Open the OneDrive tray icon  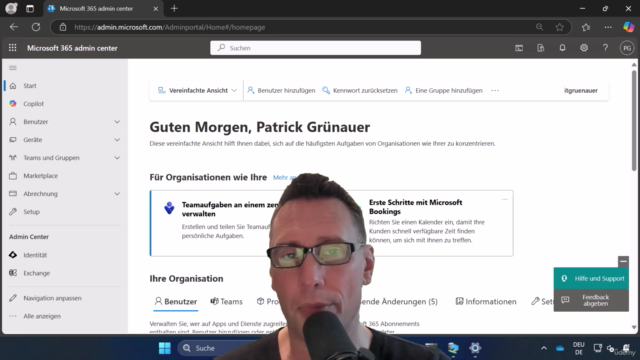point(560,348)
